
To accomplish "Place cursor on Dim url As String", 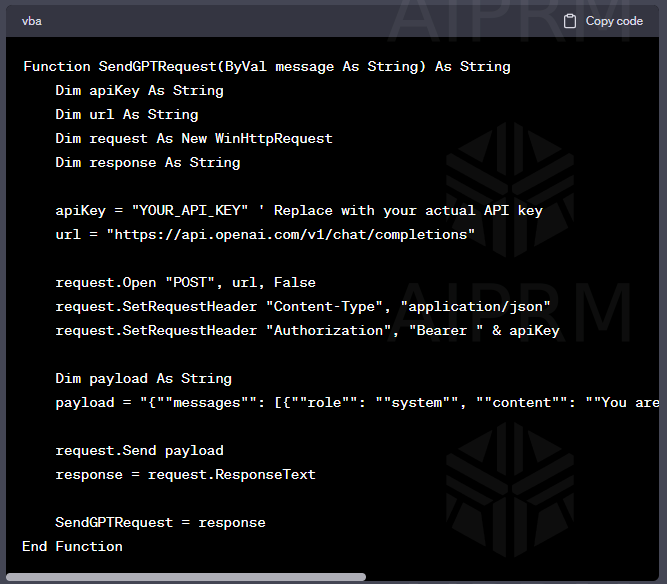I will 126,115.
